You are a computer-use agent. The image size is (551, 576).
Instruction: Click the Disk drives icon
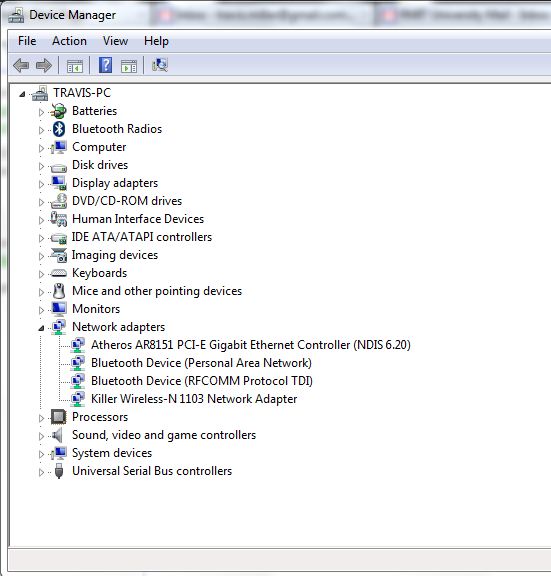point(59,168)
